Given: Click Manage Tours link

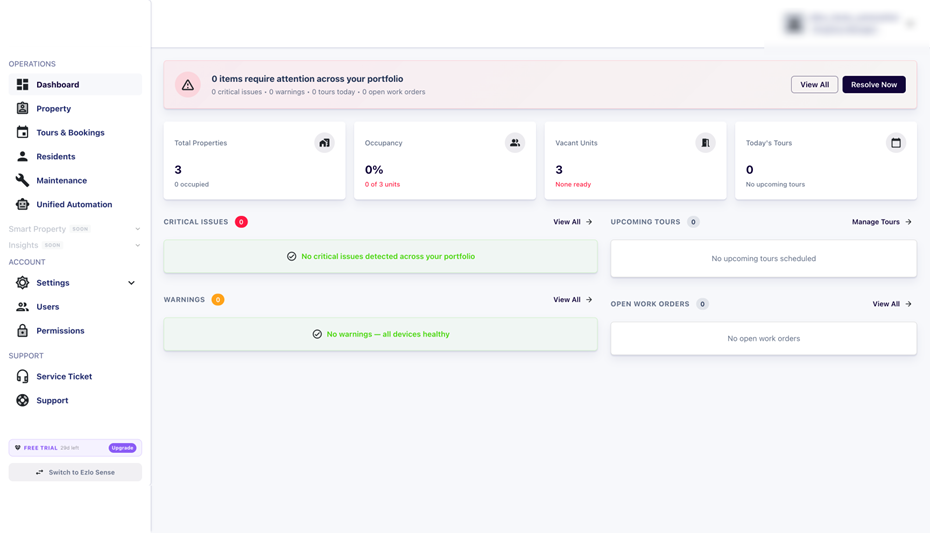Looking at the screenshot, I should click(881, 222).
